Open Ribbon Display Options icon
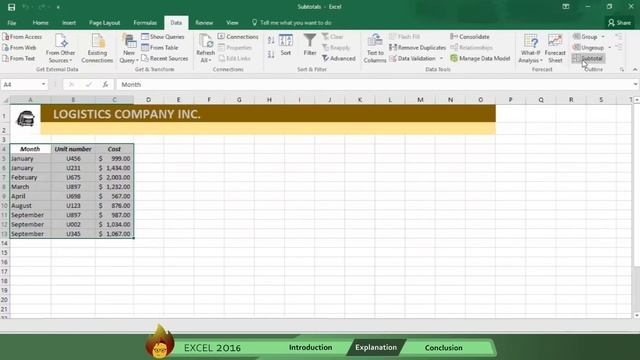Screen dimensions: 640x360 tap(565, 7)
